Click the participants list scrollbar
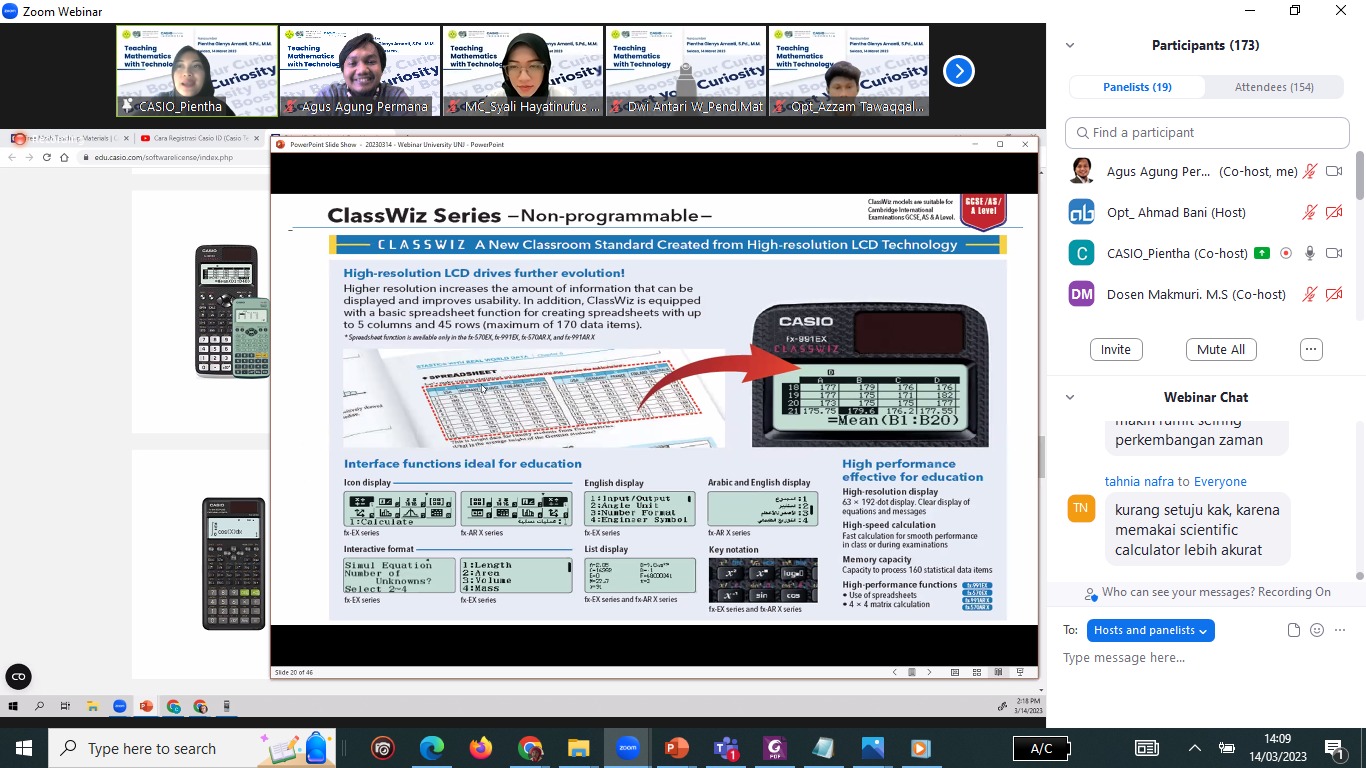The image size is (1366, 768). click(x=1360, y=175)
